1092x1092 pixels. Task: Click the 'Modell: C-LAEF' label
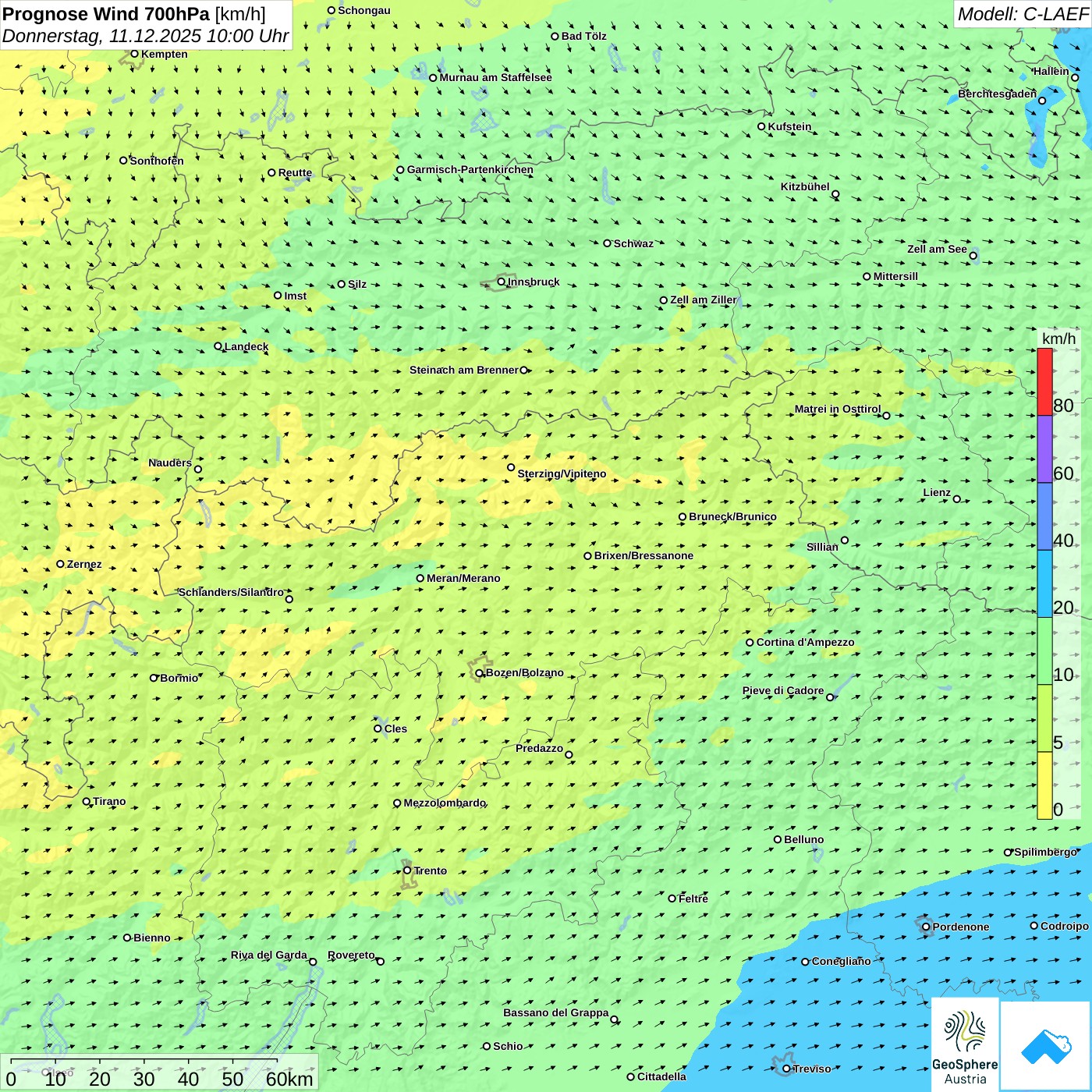tap(1022, 14)
